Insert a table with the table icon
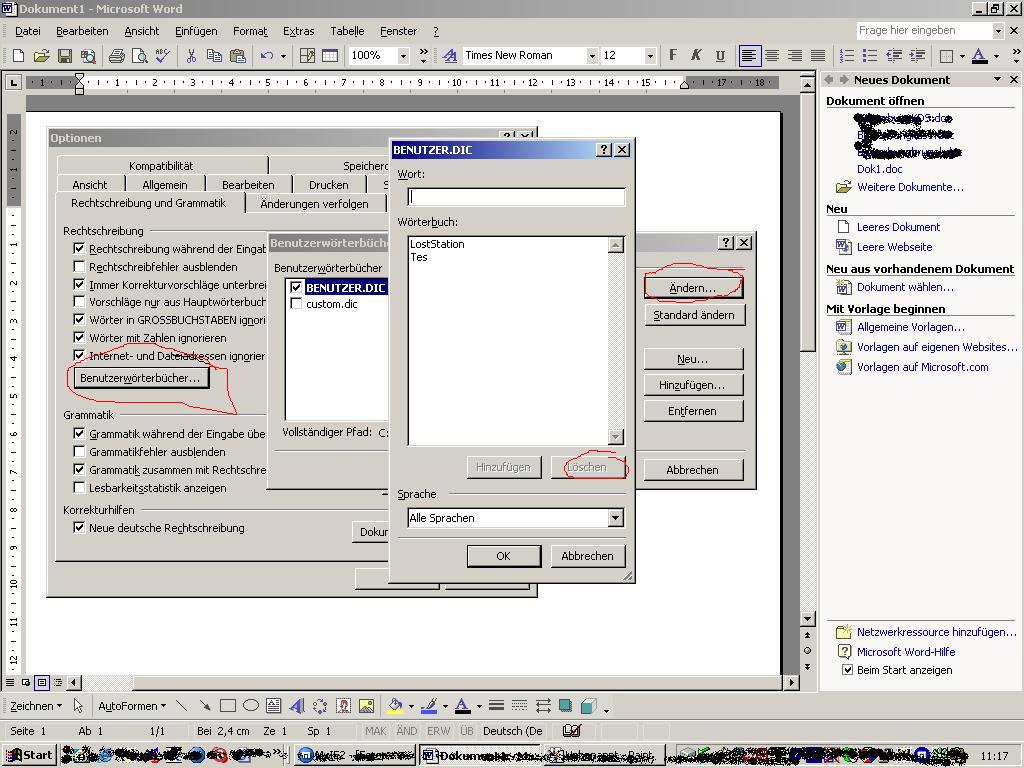 pos(330,56)
